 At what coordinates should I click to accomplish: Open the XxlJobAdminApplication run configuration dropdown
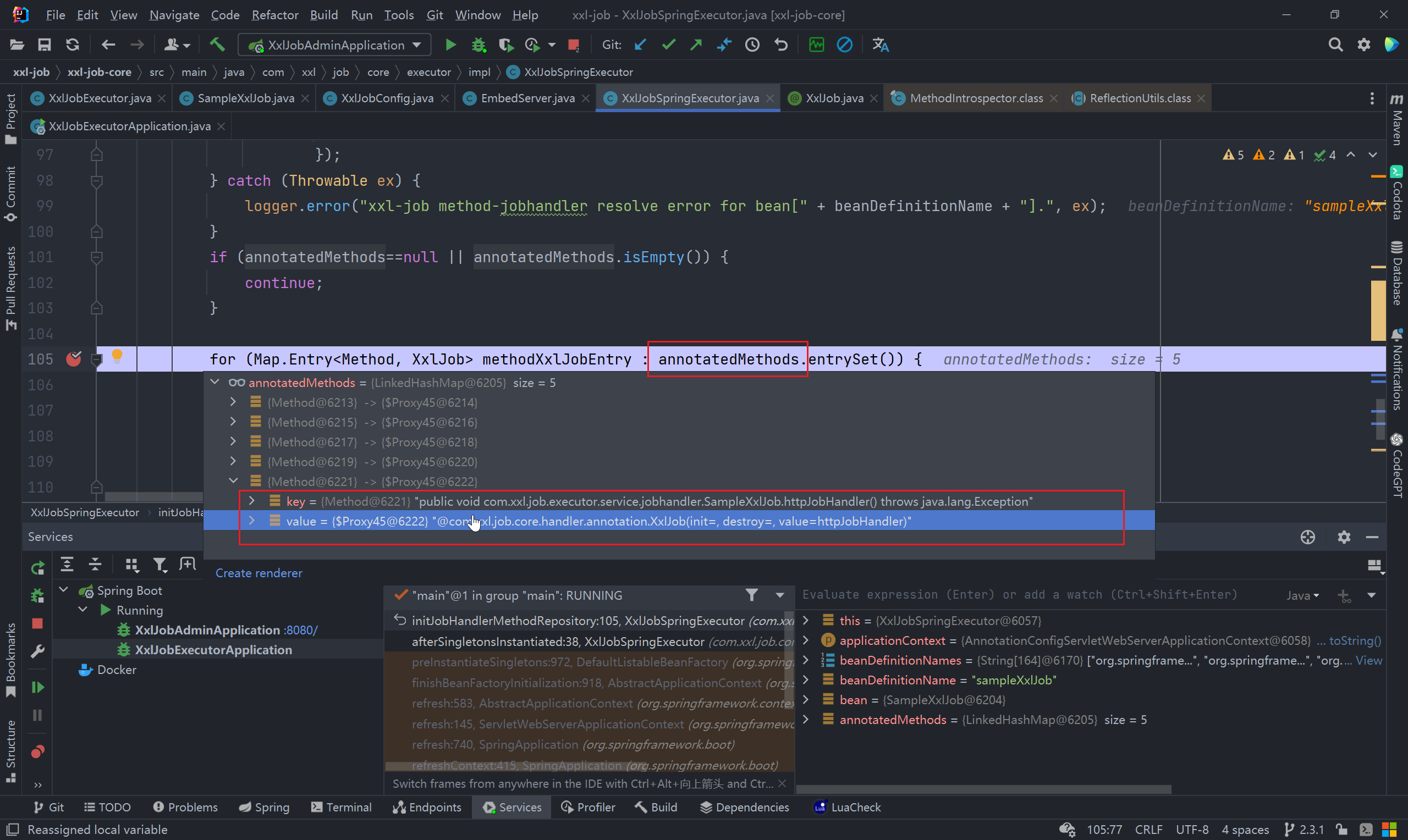[x=334, y=45]
